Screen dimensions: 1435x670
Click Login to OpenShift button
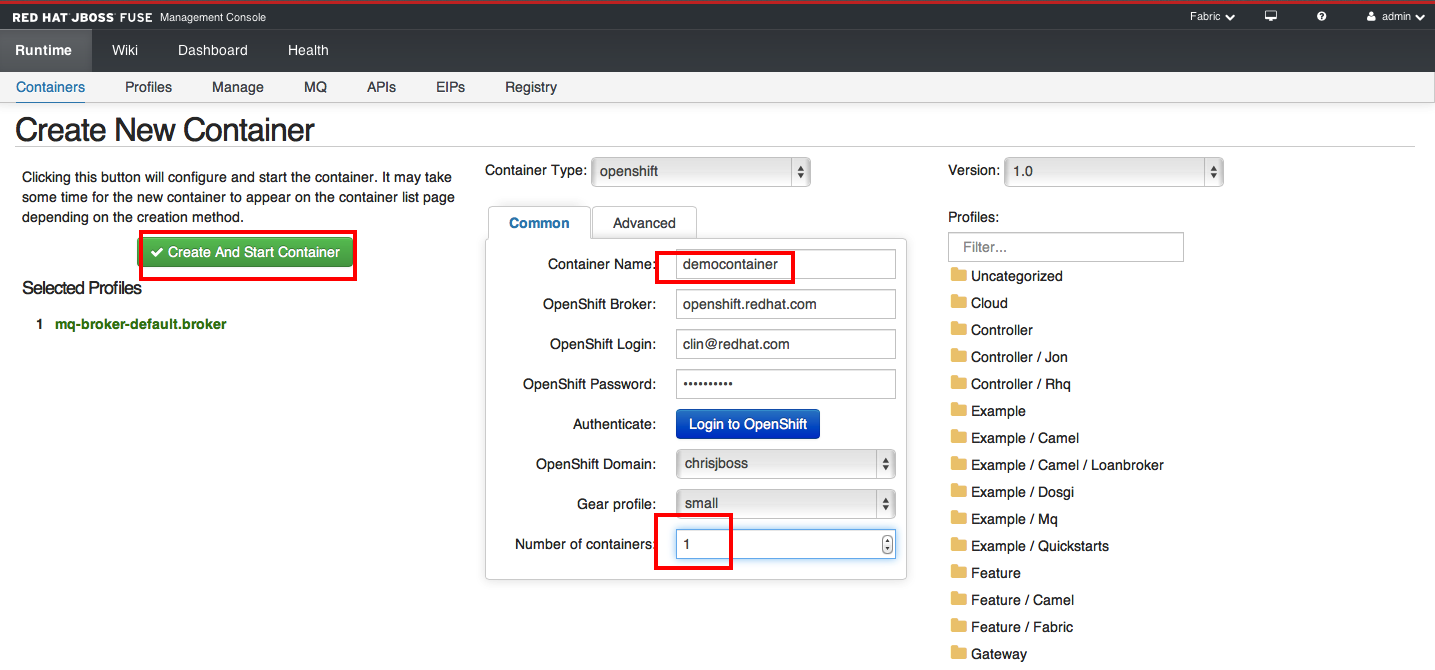(x=748, y=424)
